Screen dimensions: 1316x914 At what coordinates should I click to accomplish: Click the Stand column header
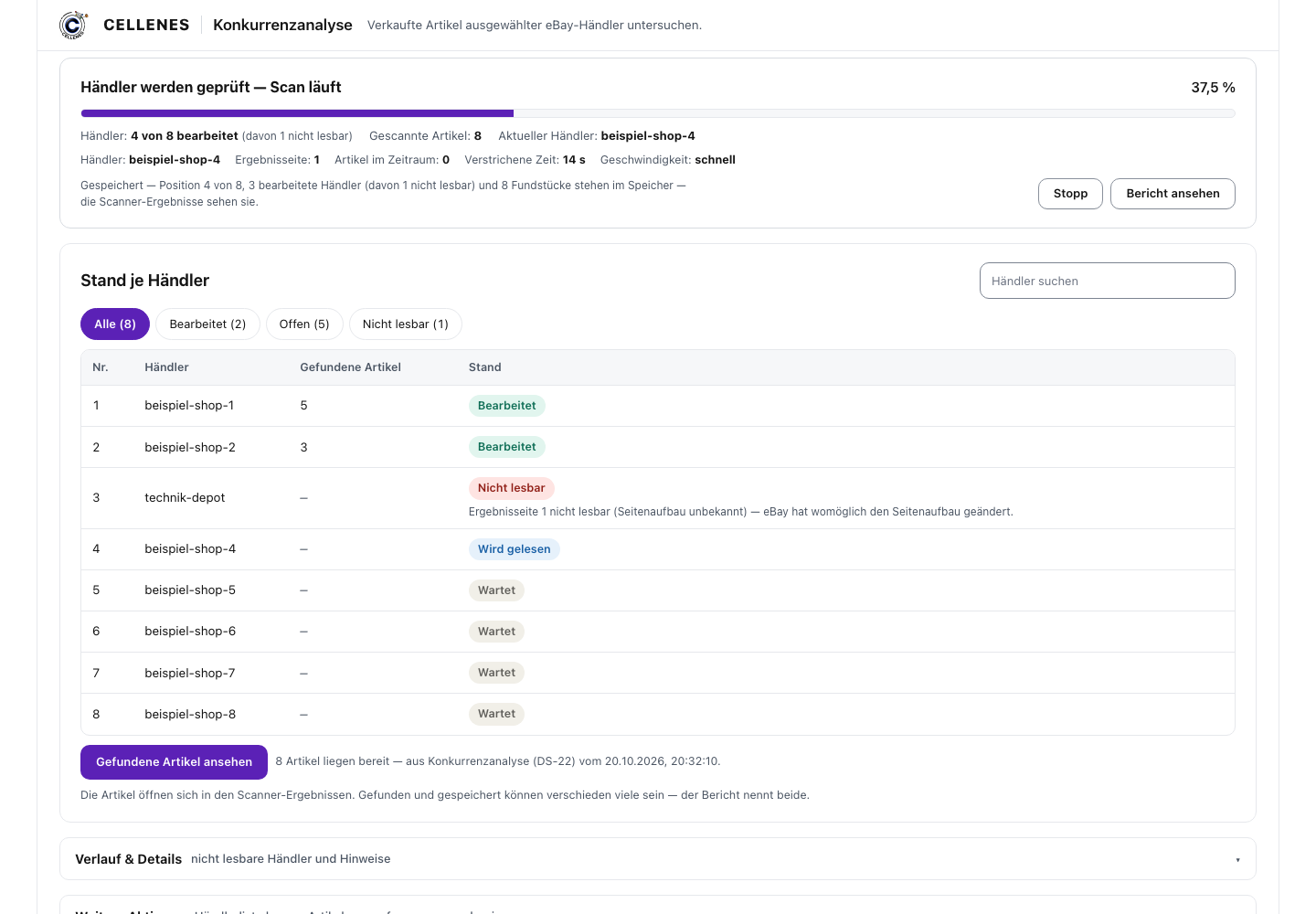tap(484, 367)
